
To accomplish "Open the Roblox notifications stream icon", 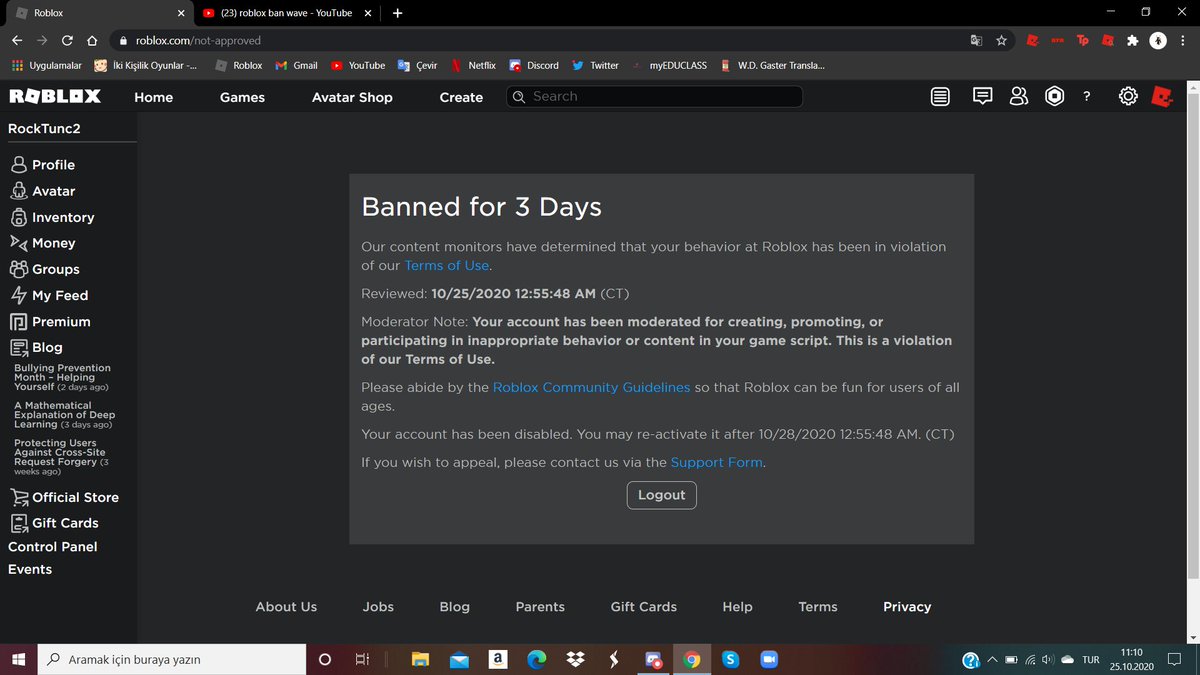I will coord(940,97).
